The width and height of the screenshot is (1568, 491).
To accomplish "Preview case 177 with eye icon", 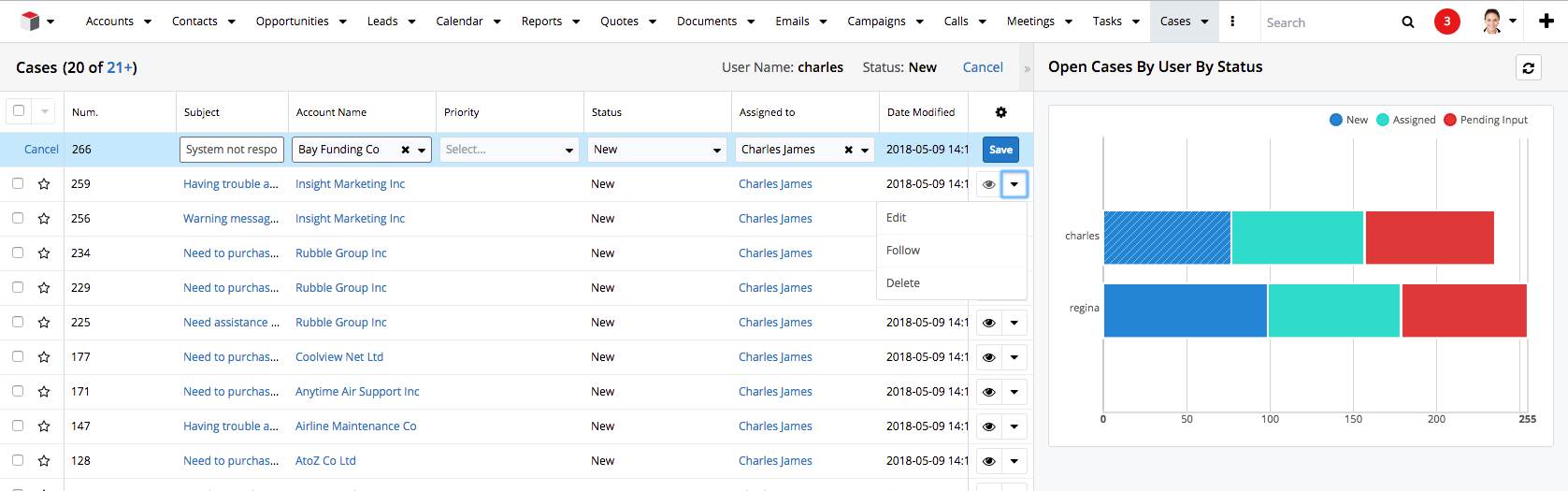I will click(x=988, y=357).
